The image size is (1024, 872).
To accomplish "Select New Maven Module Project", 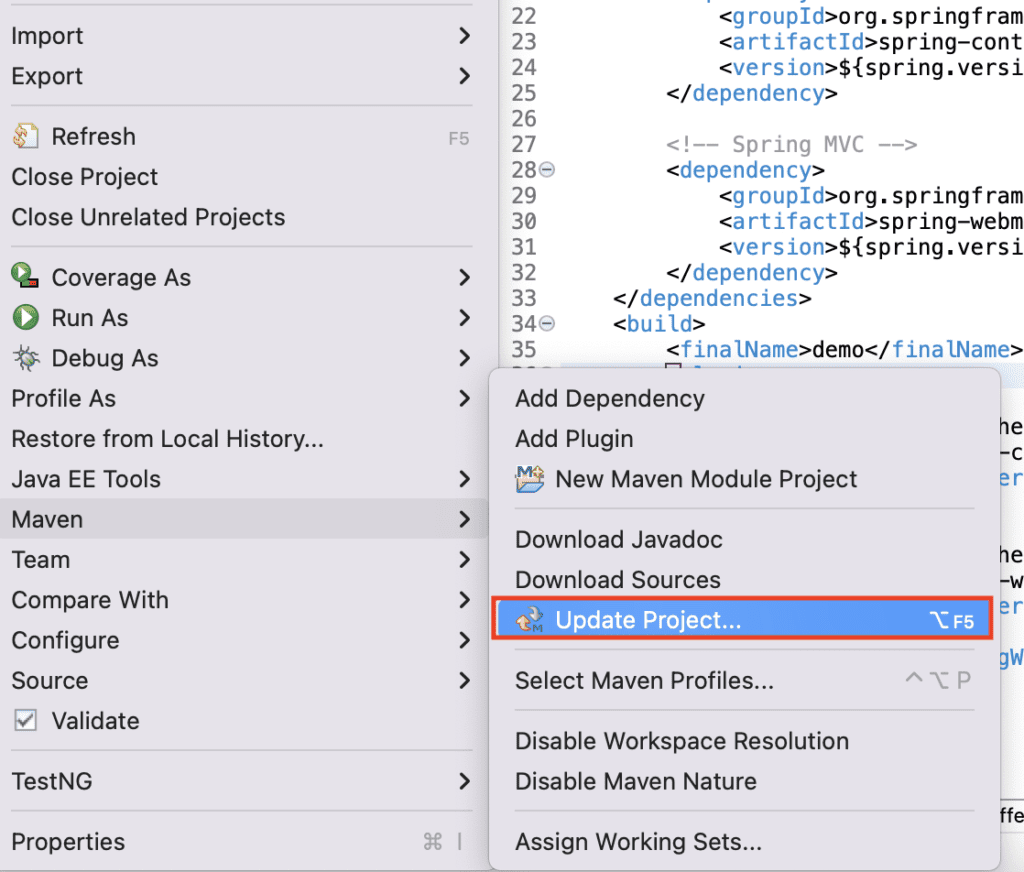I will click(x=744, y=479).
